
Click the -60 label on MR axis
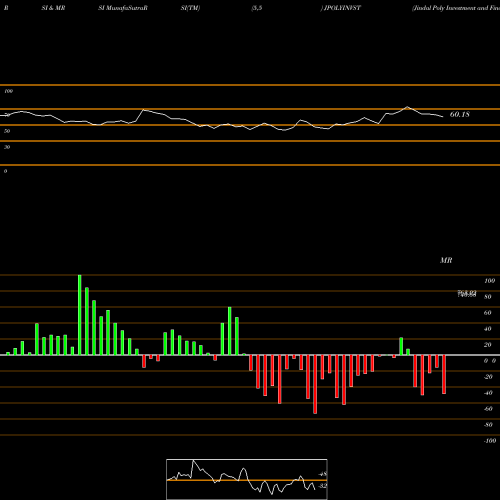click(x=488, y=409)
